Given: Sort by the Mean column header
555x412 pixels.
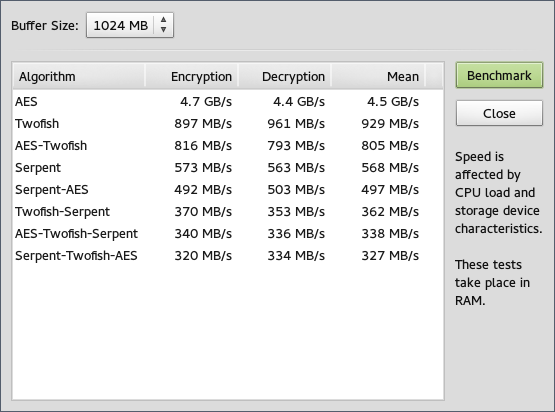Looking at the screenshot, I should click(x=378, y=76).
